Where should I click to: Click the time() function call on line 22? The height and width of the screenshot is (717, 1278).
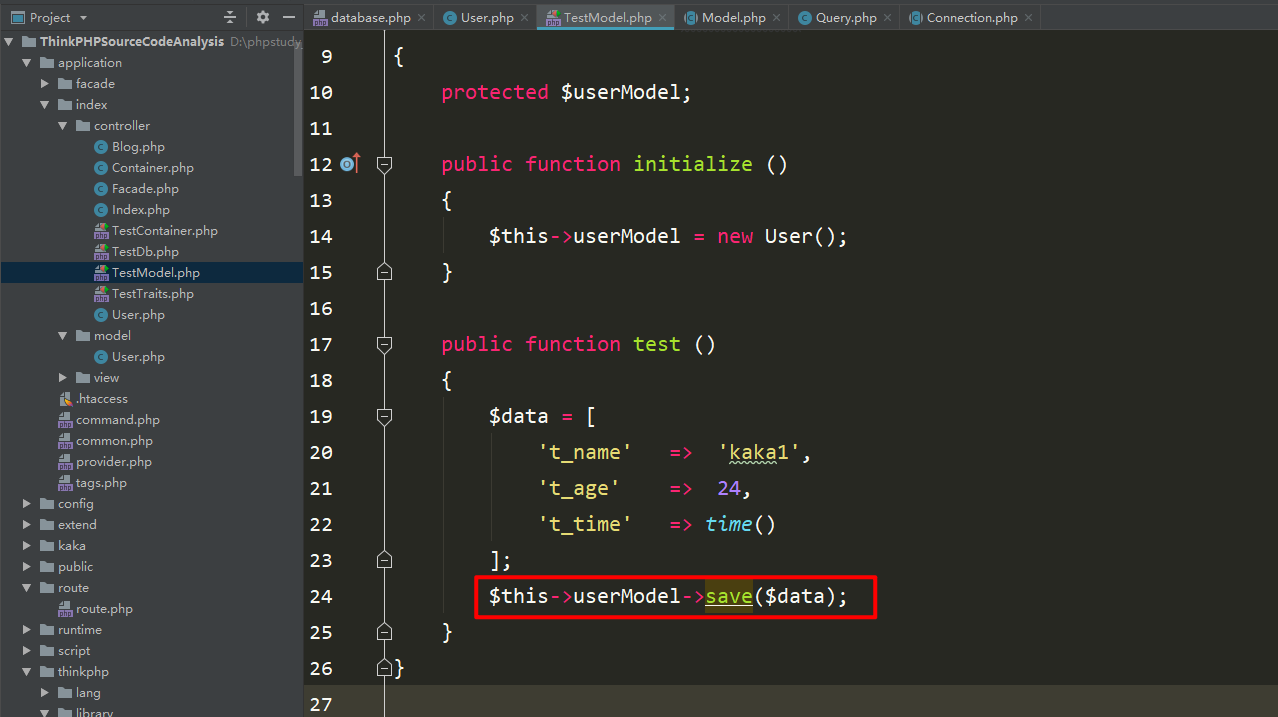740,524
